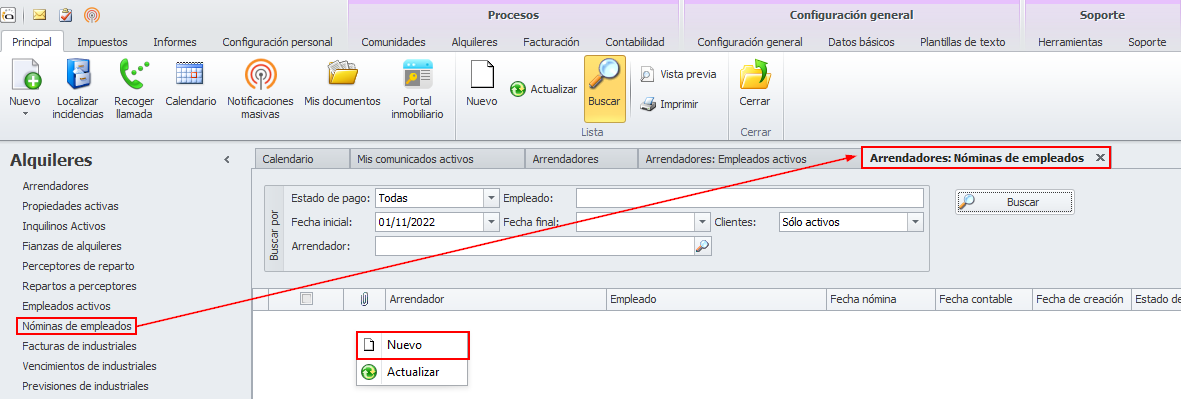Close the Nóminas de empleados tab
This screenshot has width=1181, height=399.
point(1100,158)
